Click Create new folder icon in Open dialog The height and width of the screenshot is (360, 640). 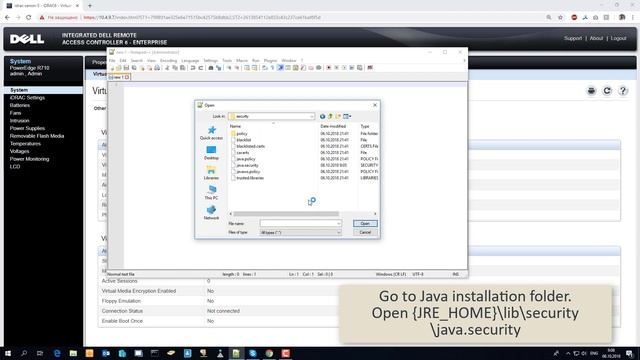point(338,116)
